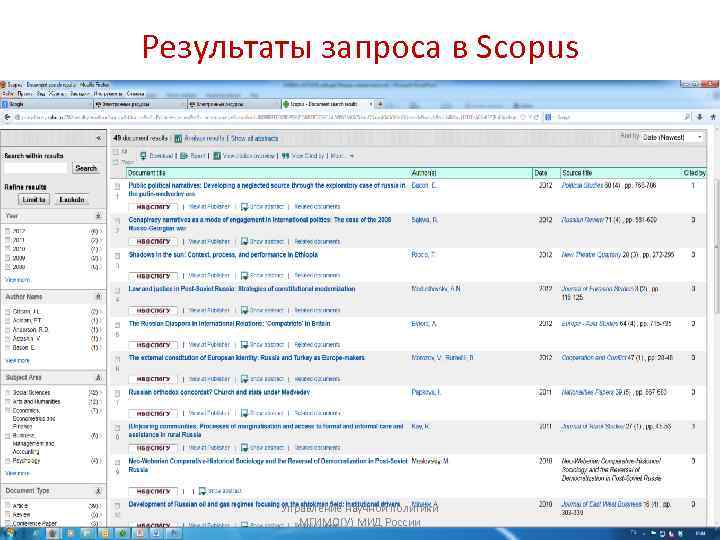720x540 pixels.
Task: Click Show abstract icon for Law and justice result
Action: (244, 310)
